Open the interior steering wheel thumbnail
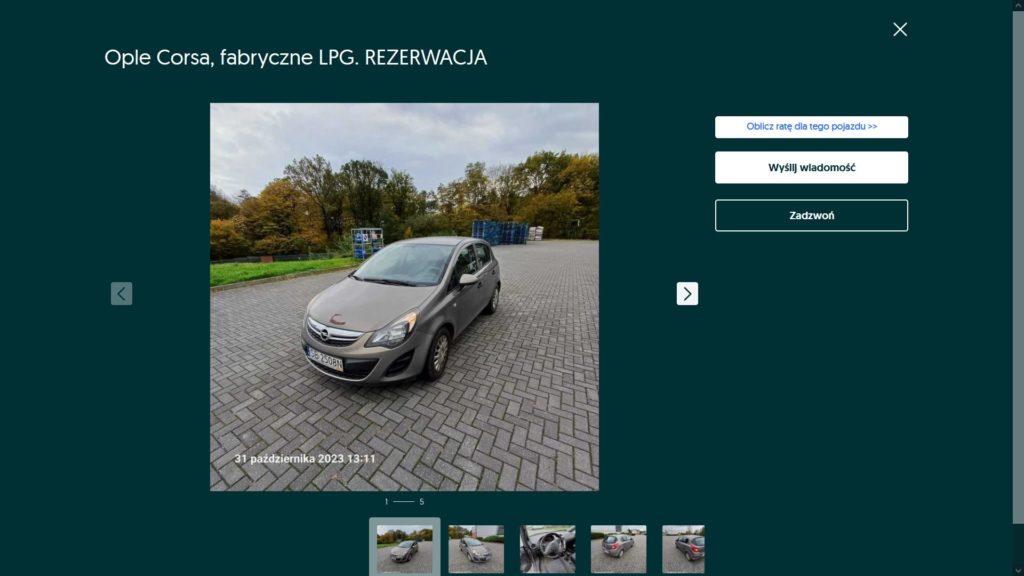Viewport: 1024px width, 576px height. (547, 549)
